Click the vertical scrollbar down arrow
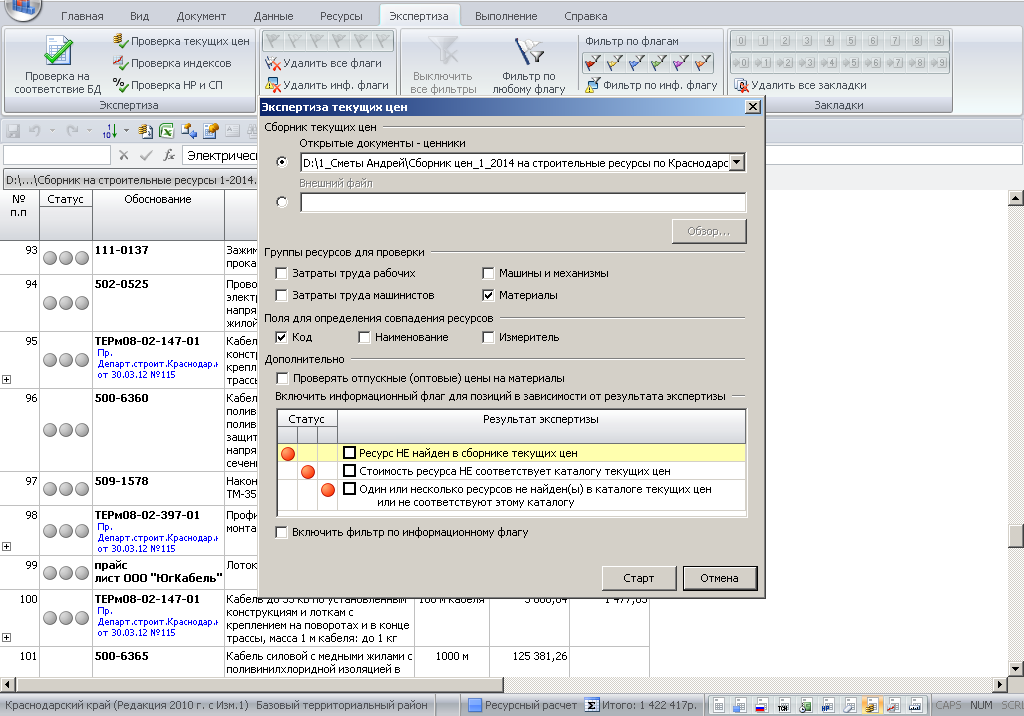 1016,668
